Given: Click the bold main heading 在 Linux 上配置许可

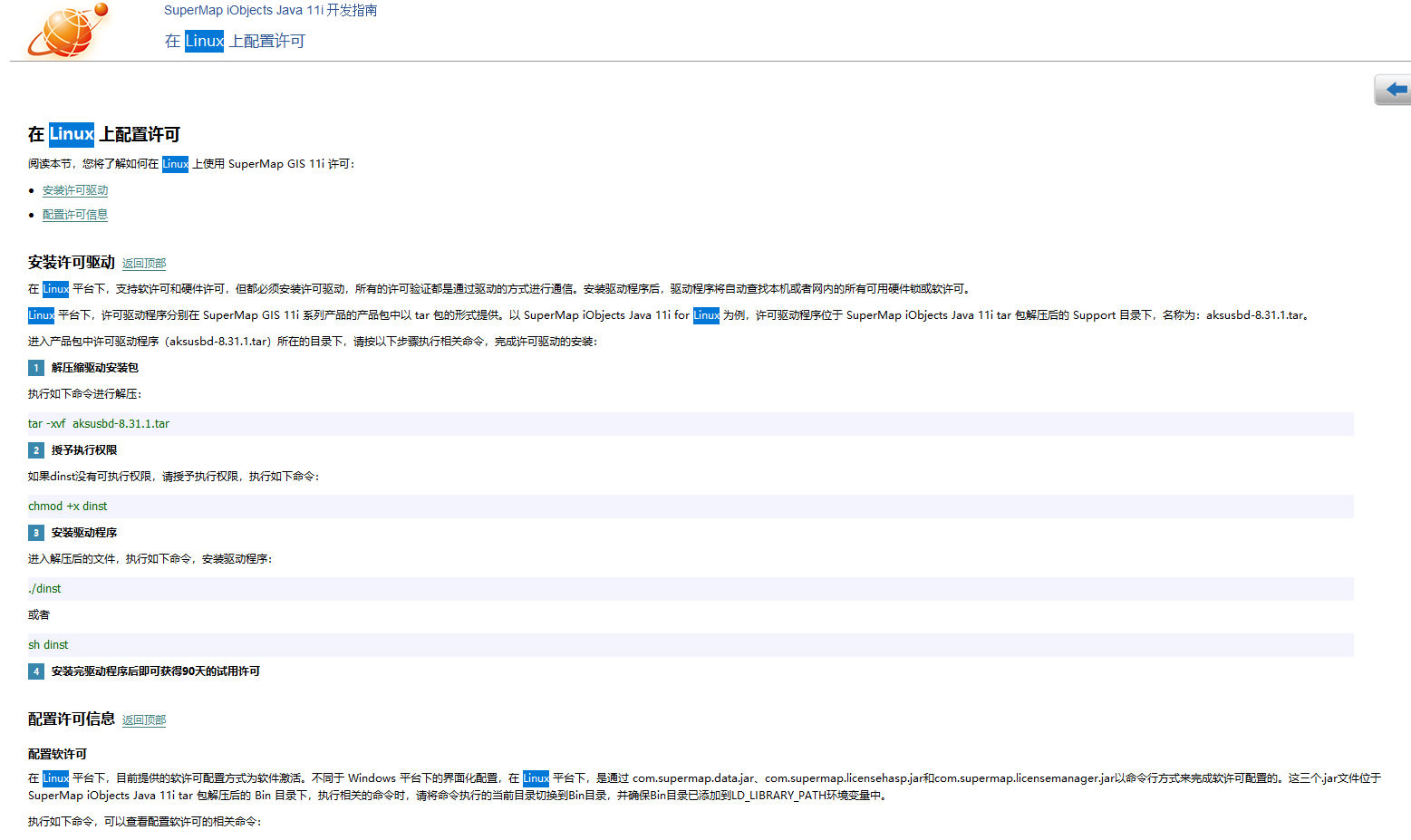Looking at the screenshot, I should point(104,134).
